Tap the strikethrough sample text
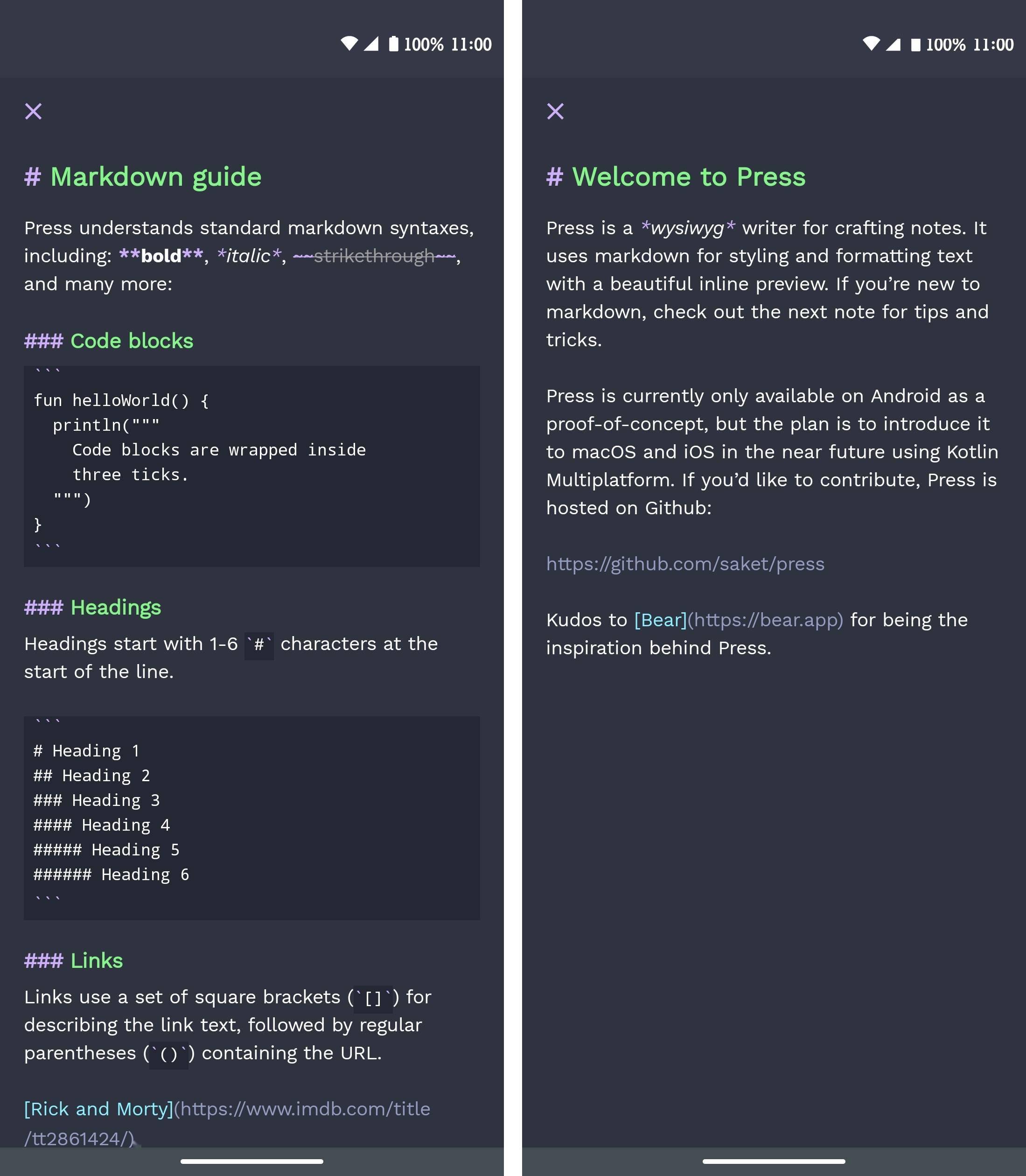Image resolution: width=1026 pixels, height=1176 pixels. [374, 256]
